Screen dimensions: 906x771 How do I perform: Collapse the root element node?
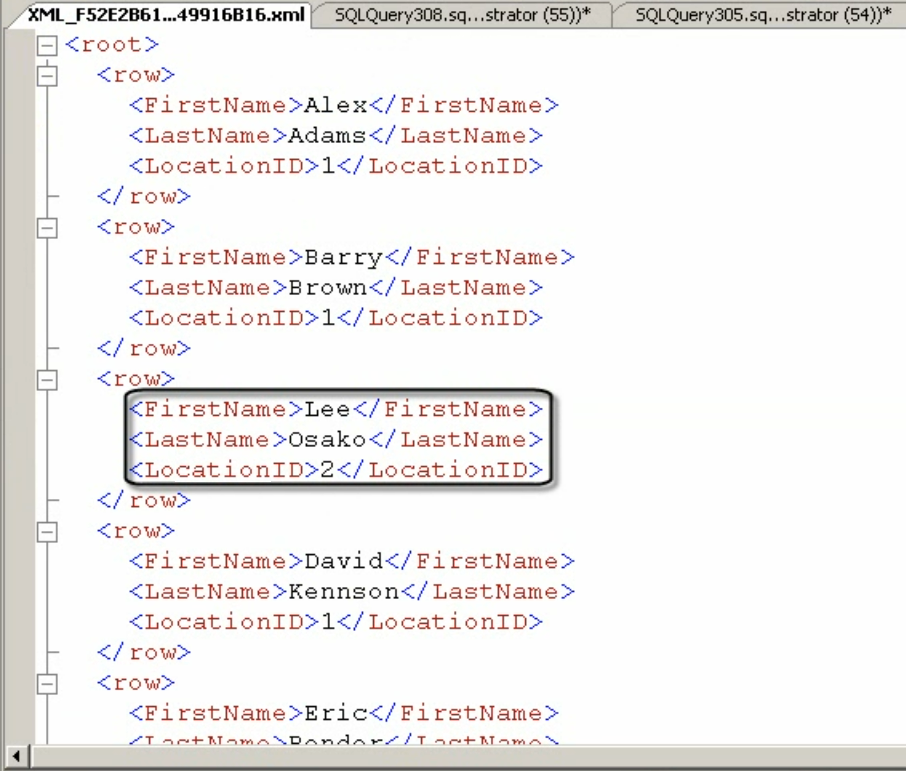[x=47, y=45]
